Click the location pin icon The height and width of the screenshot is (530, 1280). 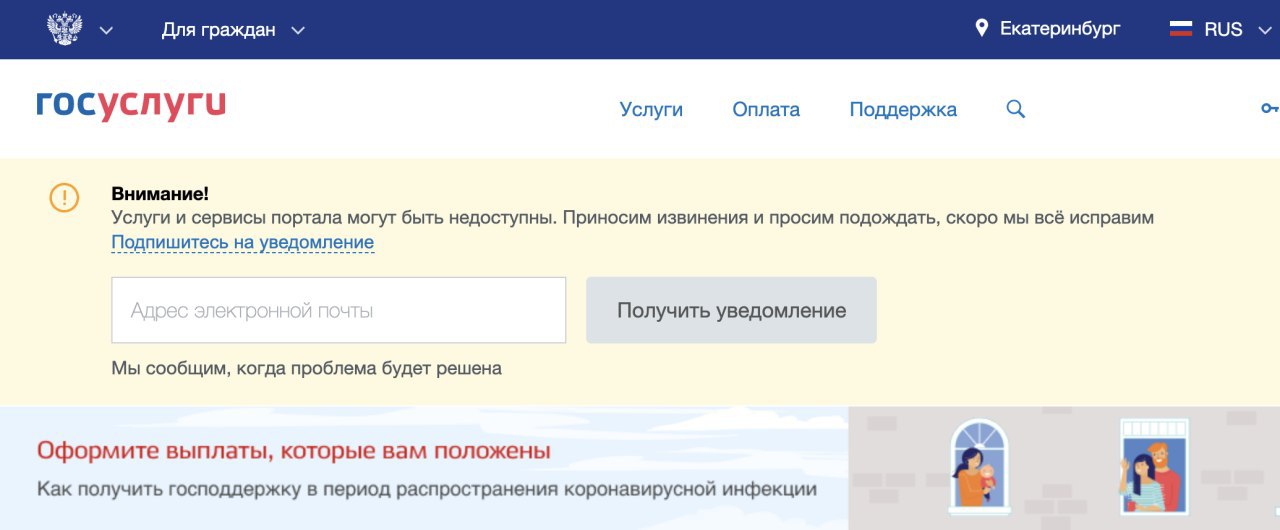coord(982,28)
